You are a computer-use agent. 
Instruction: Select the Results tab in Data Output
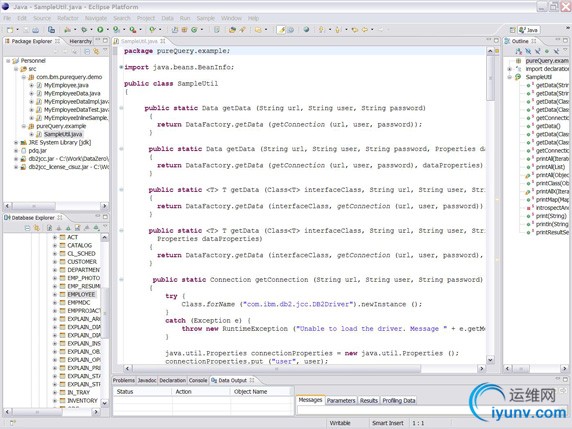(x=369, y=400)
